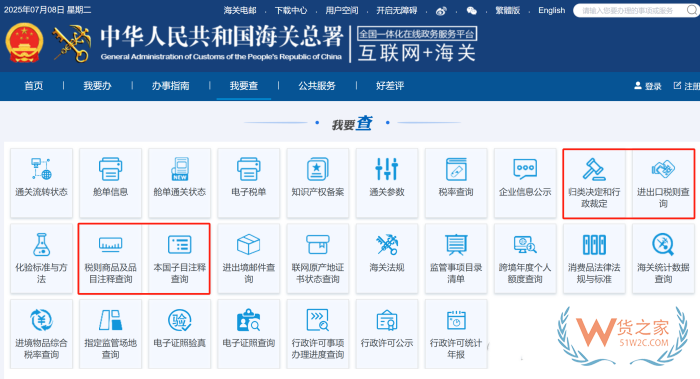Open the 本国子目注释查询 tile
This screenshot has height=379, width=700.
pos(179,259)
